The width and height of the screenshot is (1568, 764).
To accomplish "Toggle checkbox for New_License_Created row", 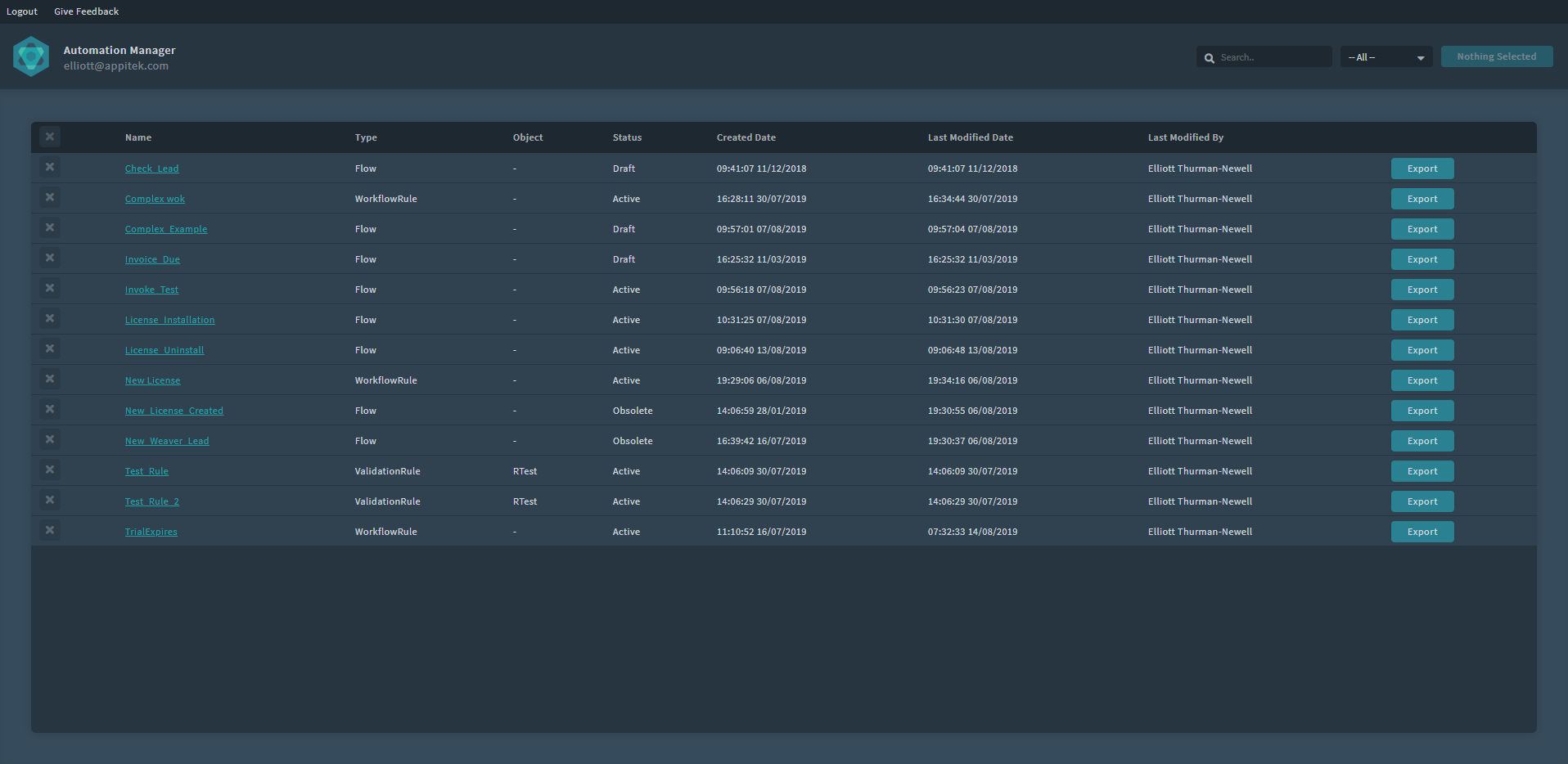I will click(50, 409).
